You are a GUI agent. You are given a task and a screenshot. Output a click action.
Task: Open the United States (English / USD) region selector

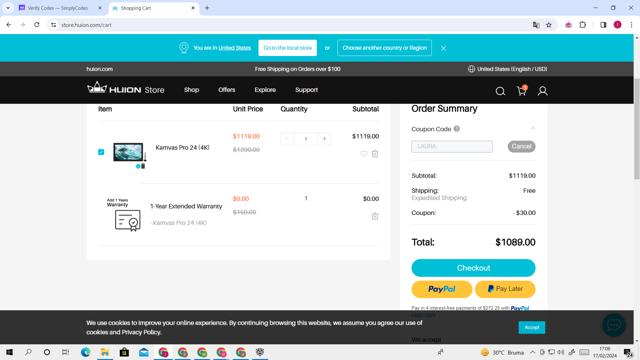[x=507, y=69]
